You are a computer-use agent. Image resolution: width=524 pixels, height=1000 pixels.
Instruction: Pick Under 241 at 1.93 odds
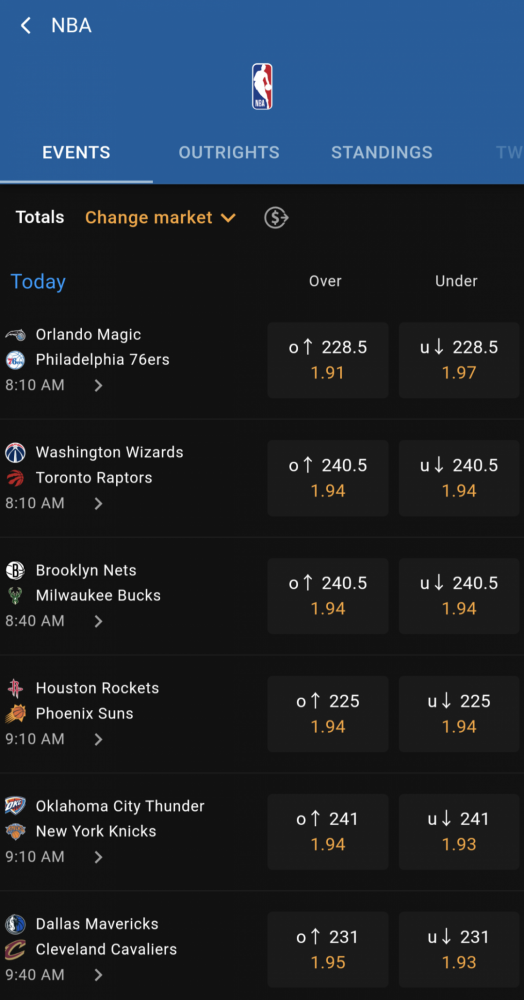[459, 832]
